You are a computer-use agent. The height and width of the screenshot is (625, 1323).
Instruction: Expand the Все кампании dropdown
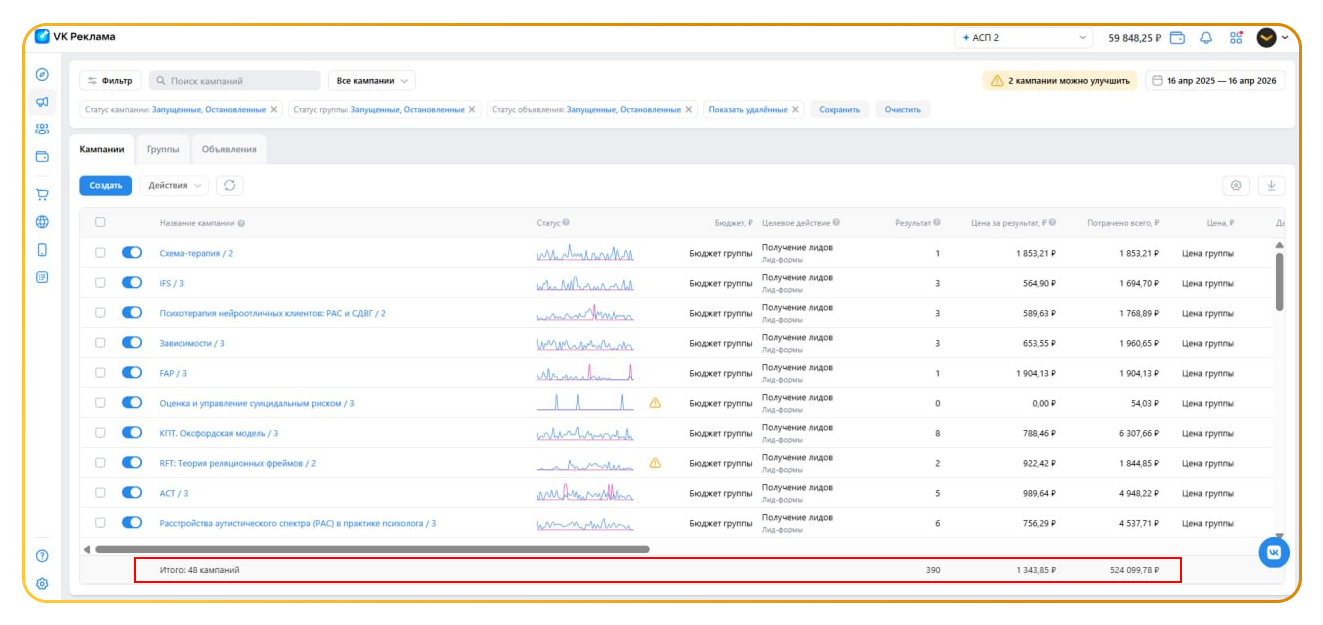[371, 81]
